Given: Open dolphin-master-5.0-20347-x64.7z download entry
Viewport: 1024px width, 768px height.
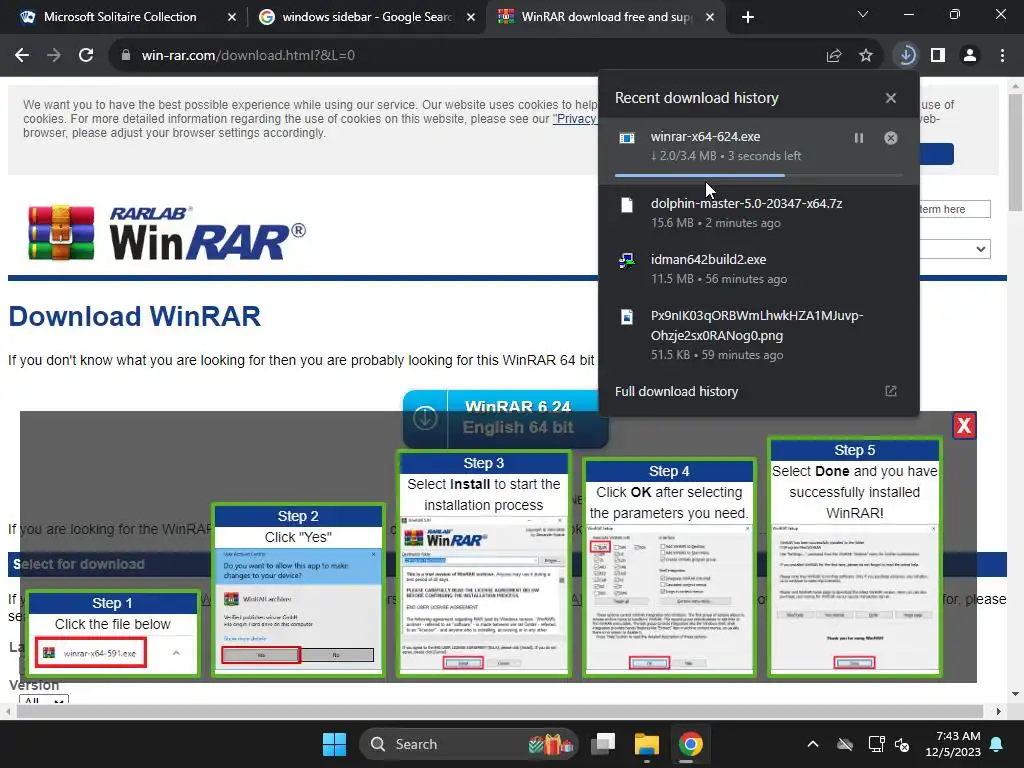Looking at the screenshot, I should point(759,213).
